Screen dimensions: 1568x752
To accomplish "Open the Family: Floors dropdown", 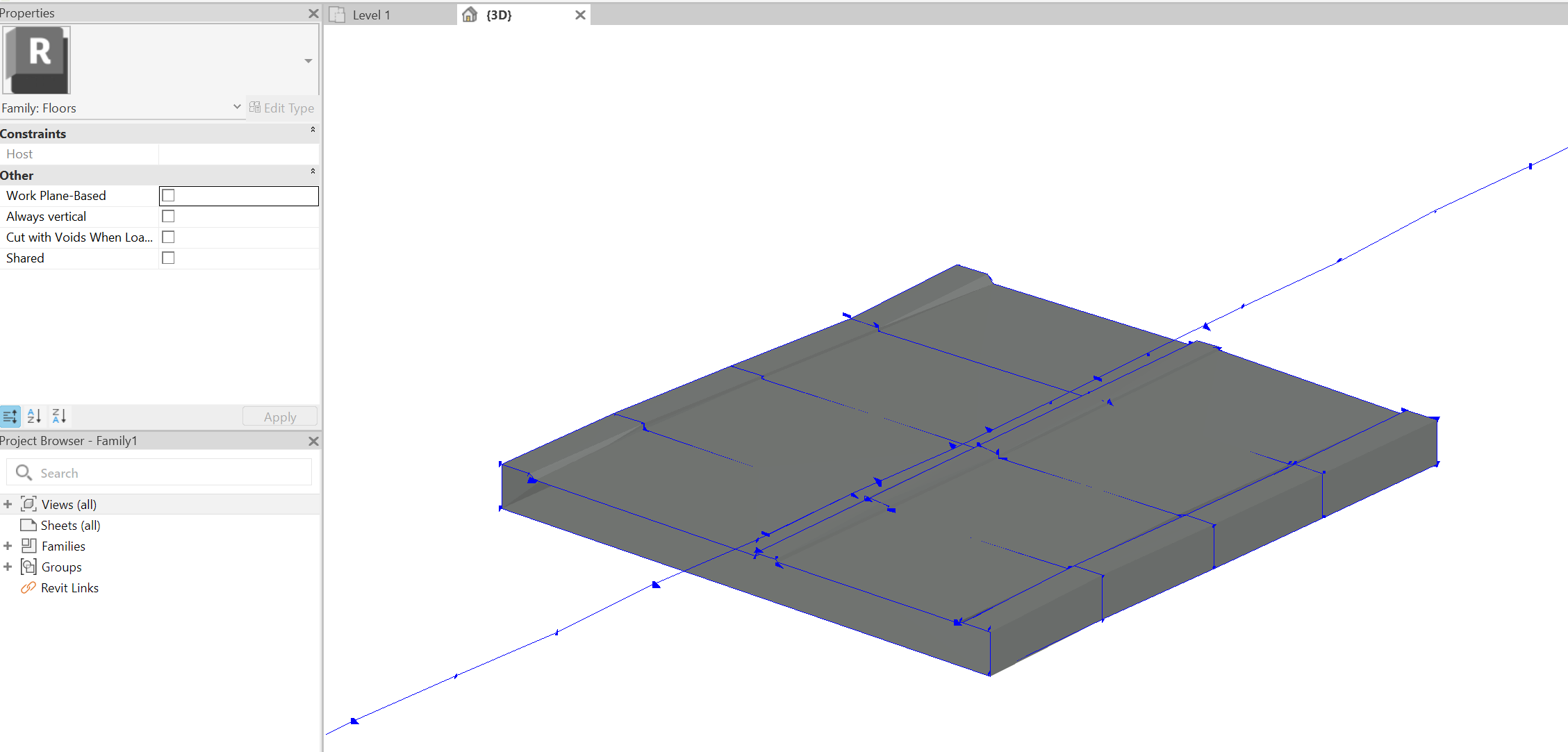I will tap(236, 108).
